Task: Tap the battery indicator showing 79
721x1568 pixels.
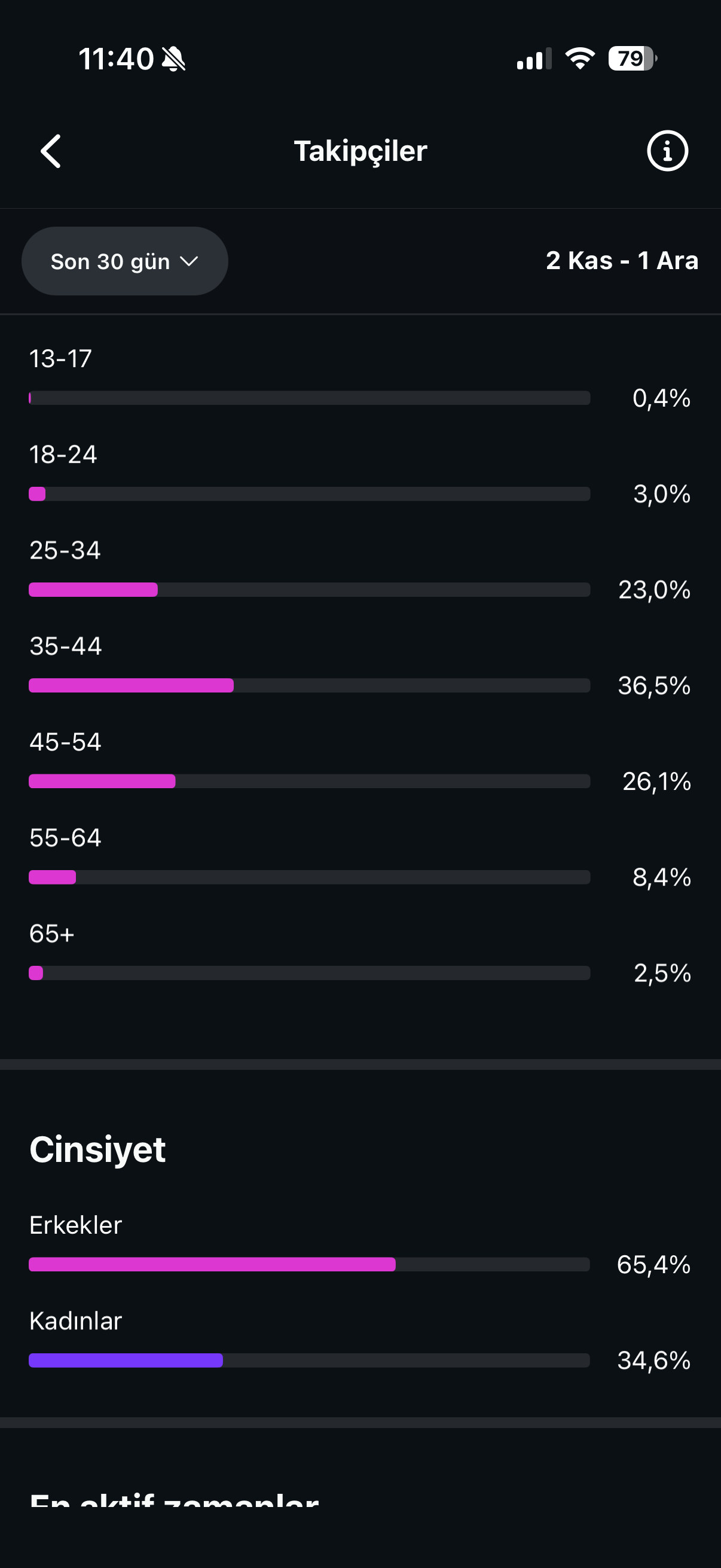Action: coord(633,59)
